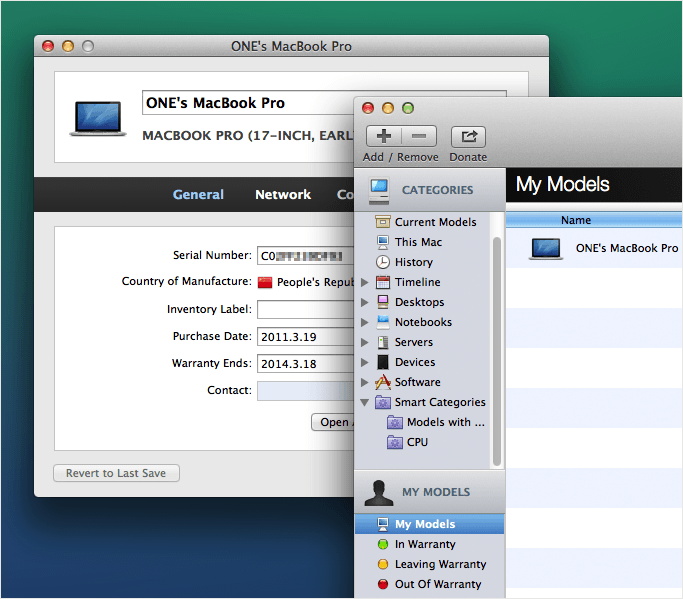Click the Warranty Ends field
This screenshot has height=599, width=683.
coord(306,364)
